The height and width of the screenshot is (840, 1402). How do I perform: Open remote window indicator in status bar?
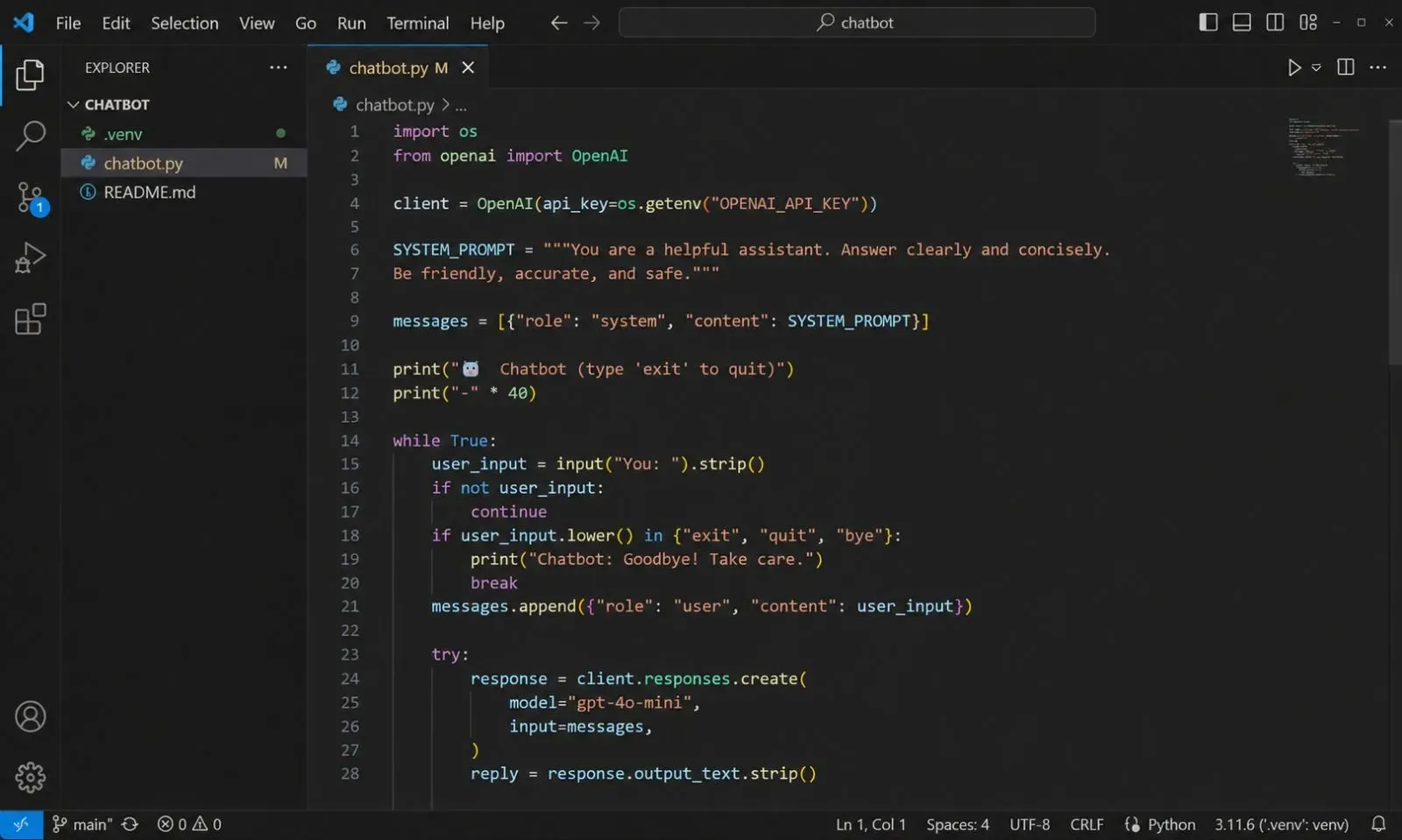point(21,824)
